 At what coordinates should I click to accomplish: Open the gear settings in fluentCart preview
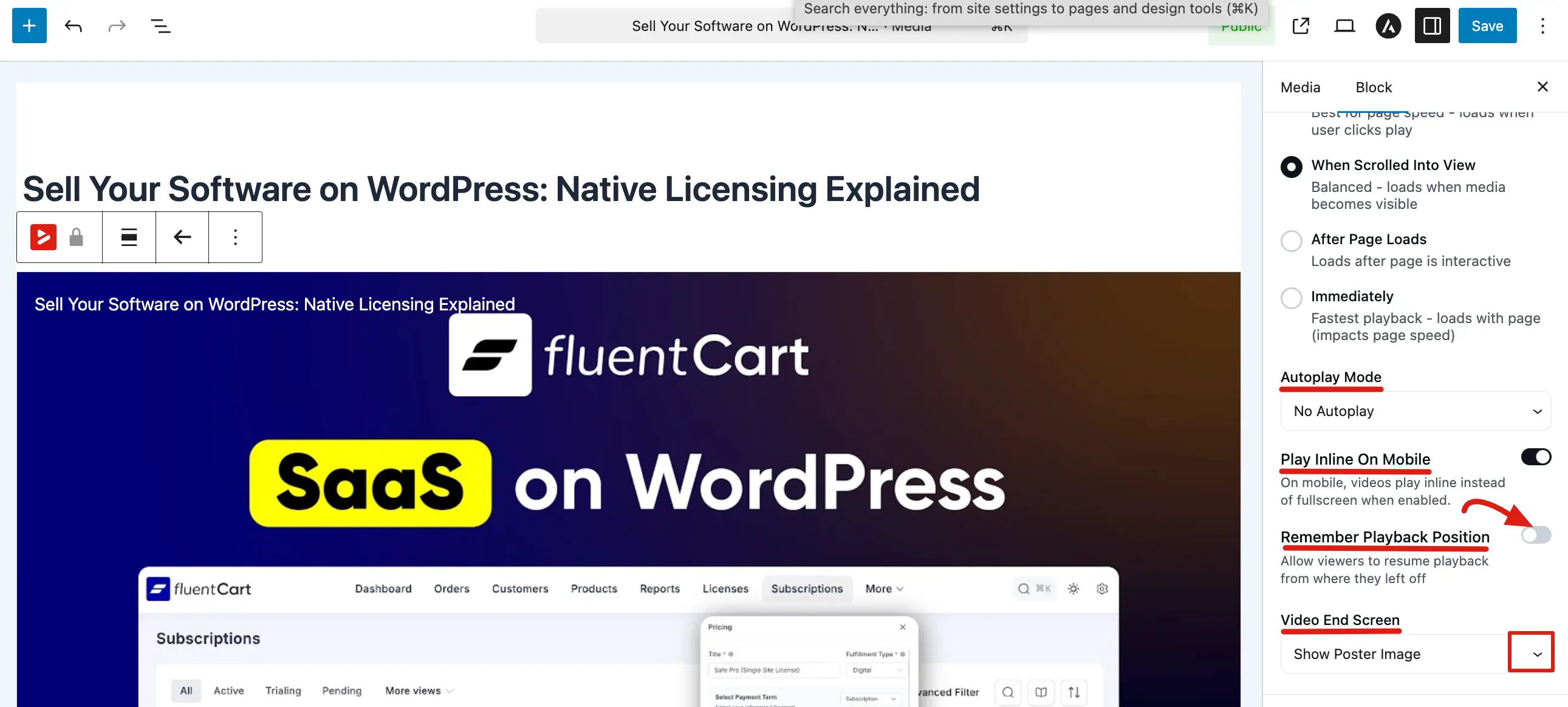[1102, 589]
